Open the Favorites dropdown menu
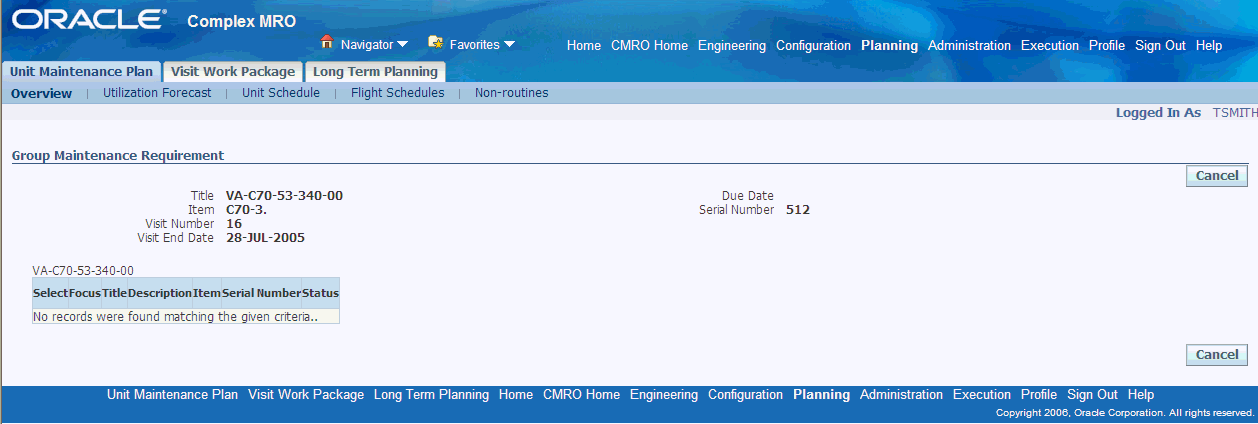Viewport: 1258px width, 424px height. (x=482, y=45)
